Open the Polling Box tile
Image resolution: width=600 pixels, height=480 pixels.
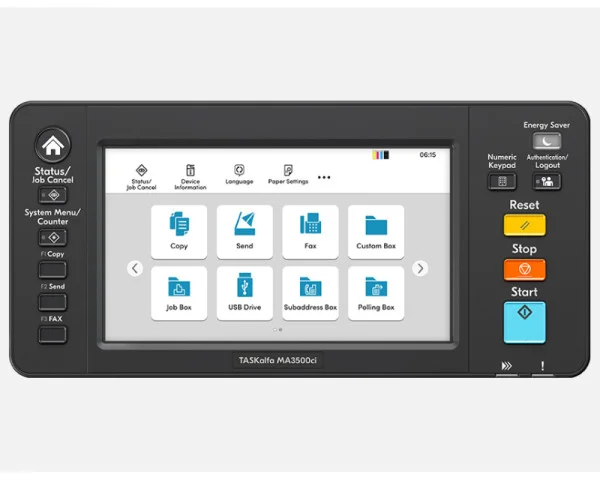pyautogui.click(x=376, y=293)
